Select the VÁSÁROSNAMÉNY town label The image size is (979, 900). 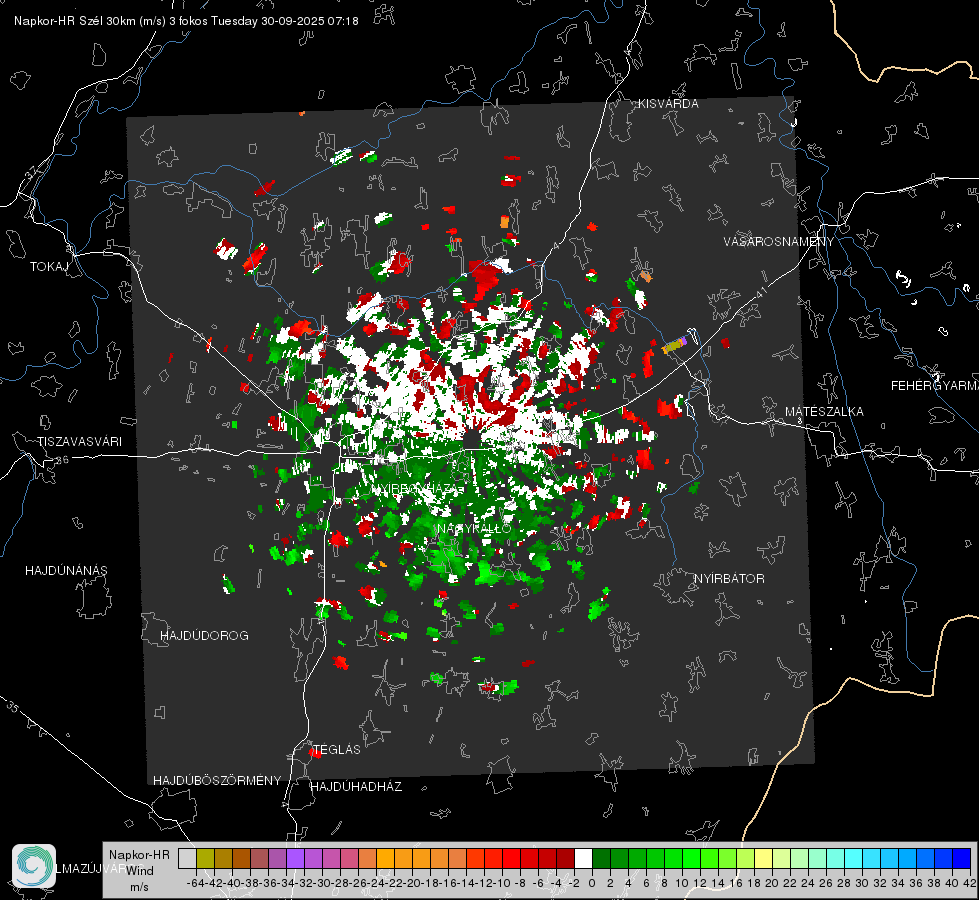tap(779, 242)
